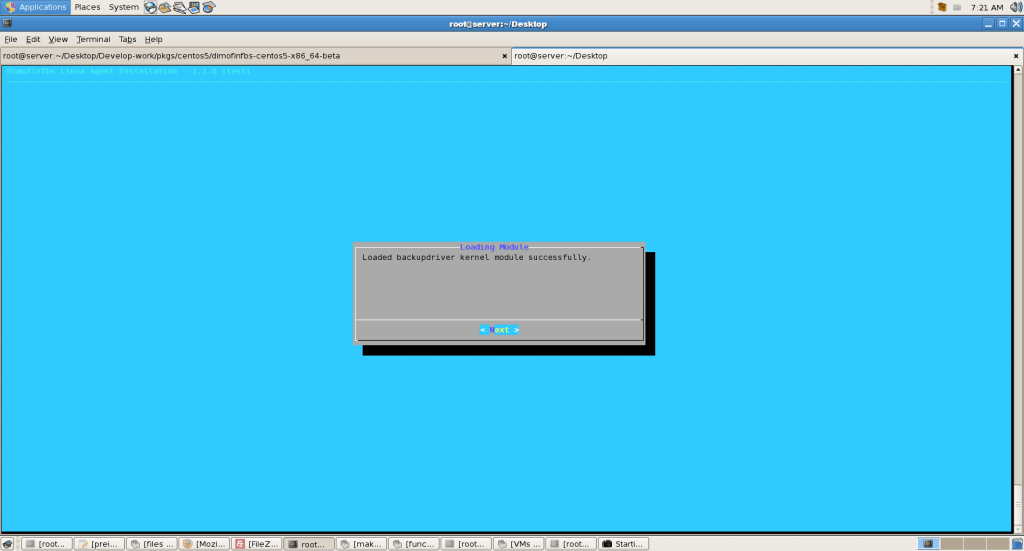Switch to the Starti... taskbar window
The height and width of the screenshot is (551, 1024).
click(623, 544)
